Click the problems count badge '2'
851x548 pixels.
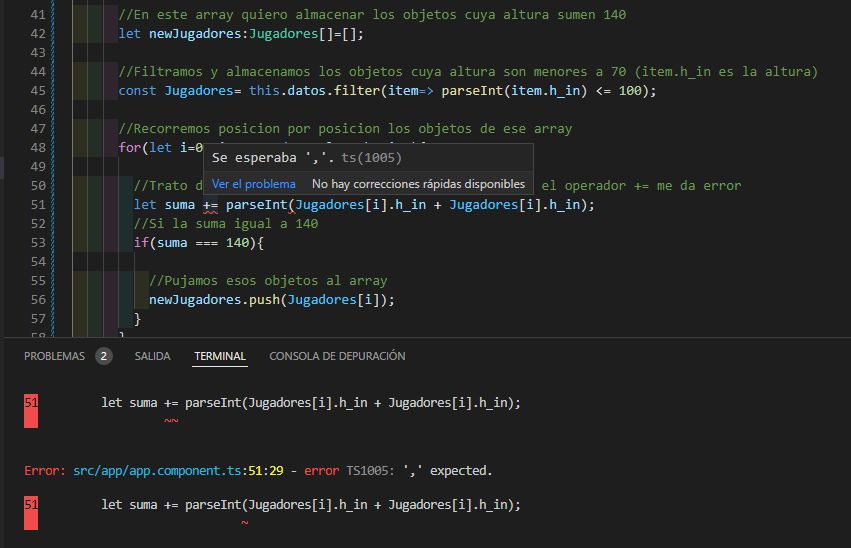(103, 356)
